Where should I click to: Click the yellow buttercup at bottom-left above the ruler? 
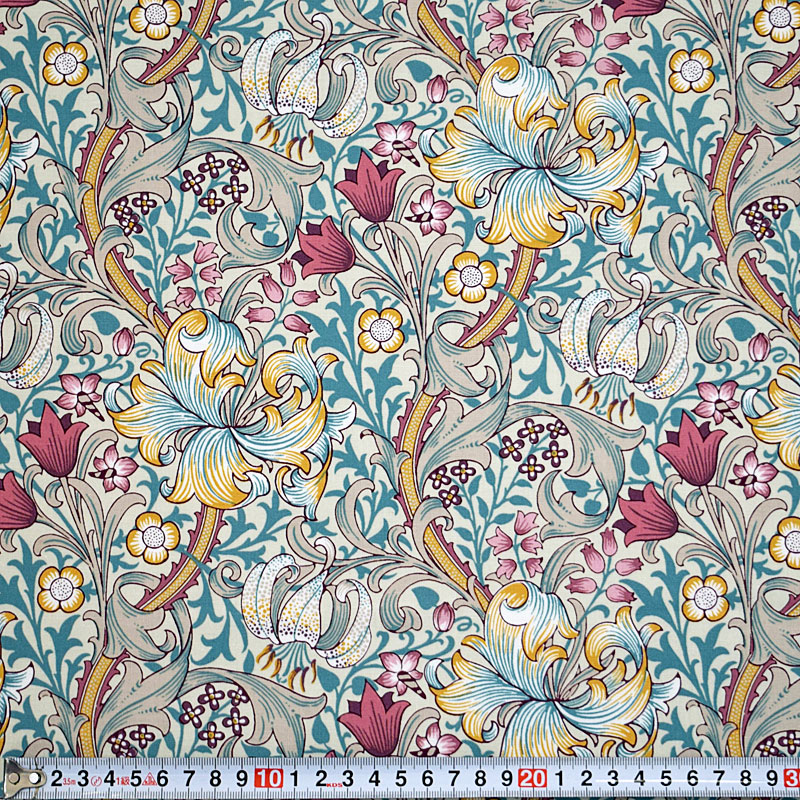(62, 588)
